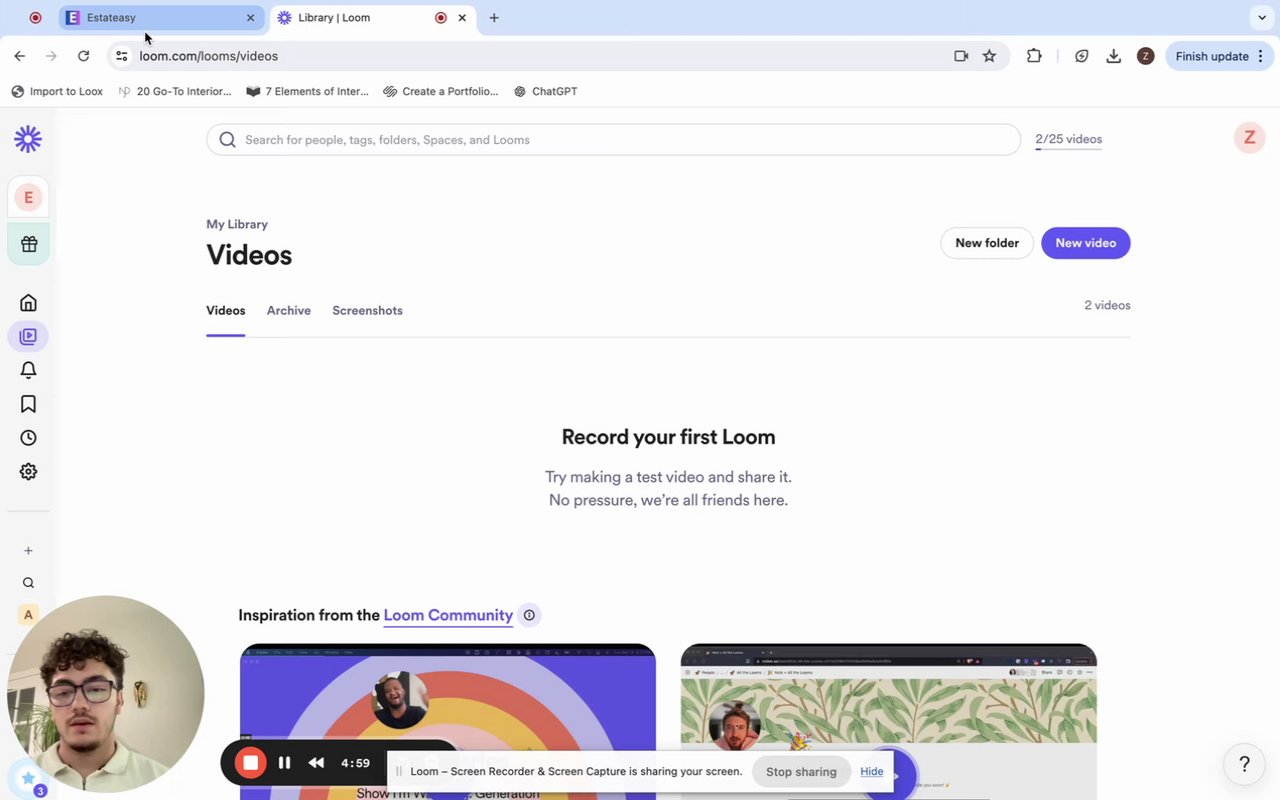Open a new browser tab

(494, 18)
